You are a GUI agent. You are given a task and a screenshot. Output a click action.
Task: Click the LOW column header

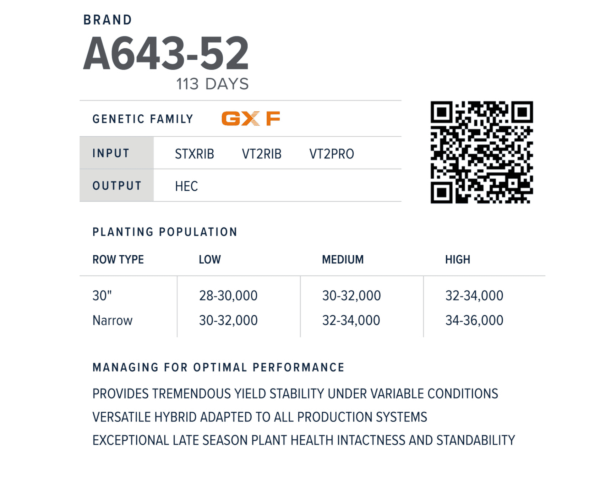tap(210, 260)
